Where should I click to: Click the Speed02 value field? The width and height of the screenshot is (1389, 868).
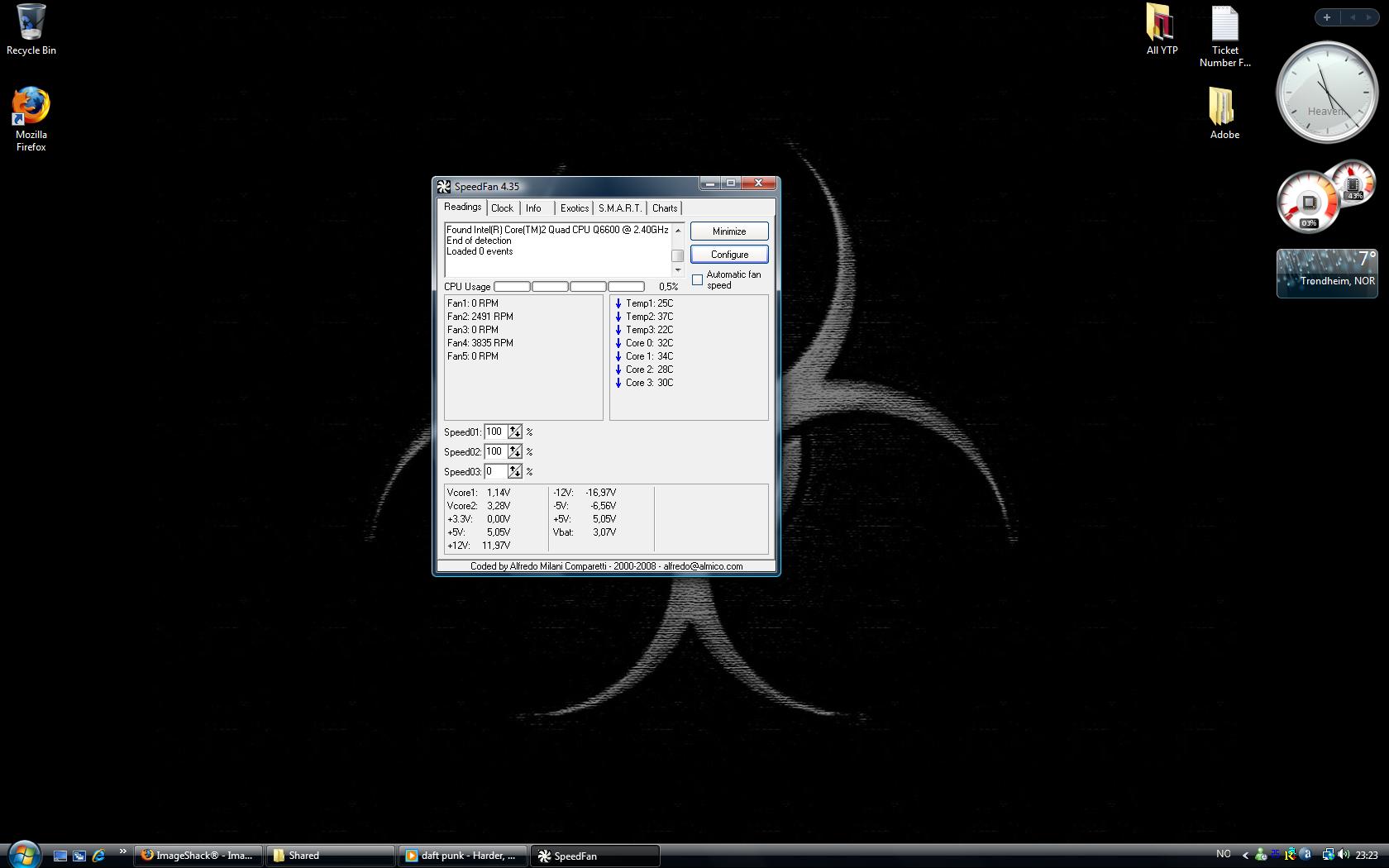[x=495, y=451]
